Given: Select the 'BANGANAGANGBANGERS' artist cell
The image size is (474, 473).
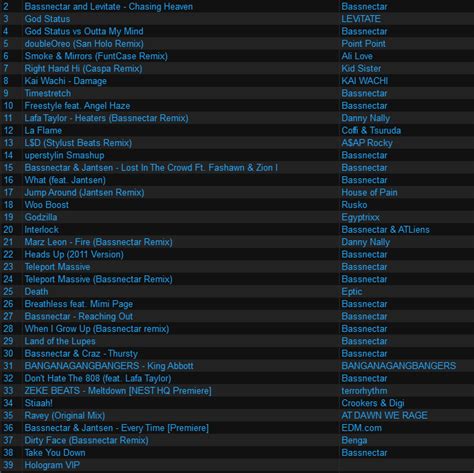Looking at the screenshot, I should tap(398, 366).
